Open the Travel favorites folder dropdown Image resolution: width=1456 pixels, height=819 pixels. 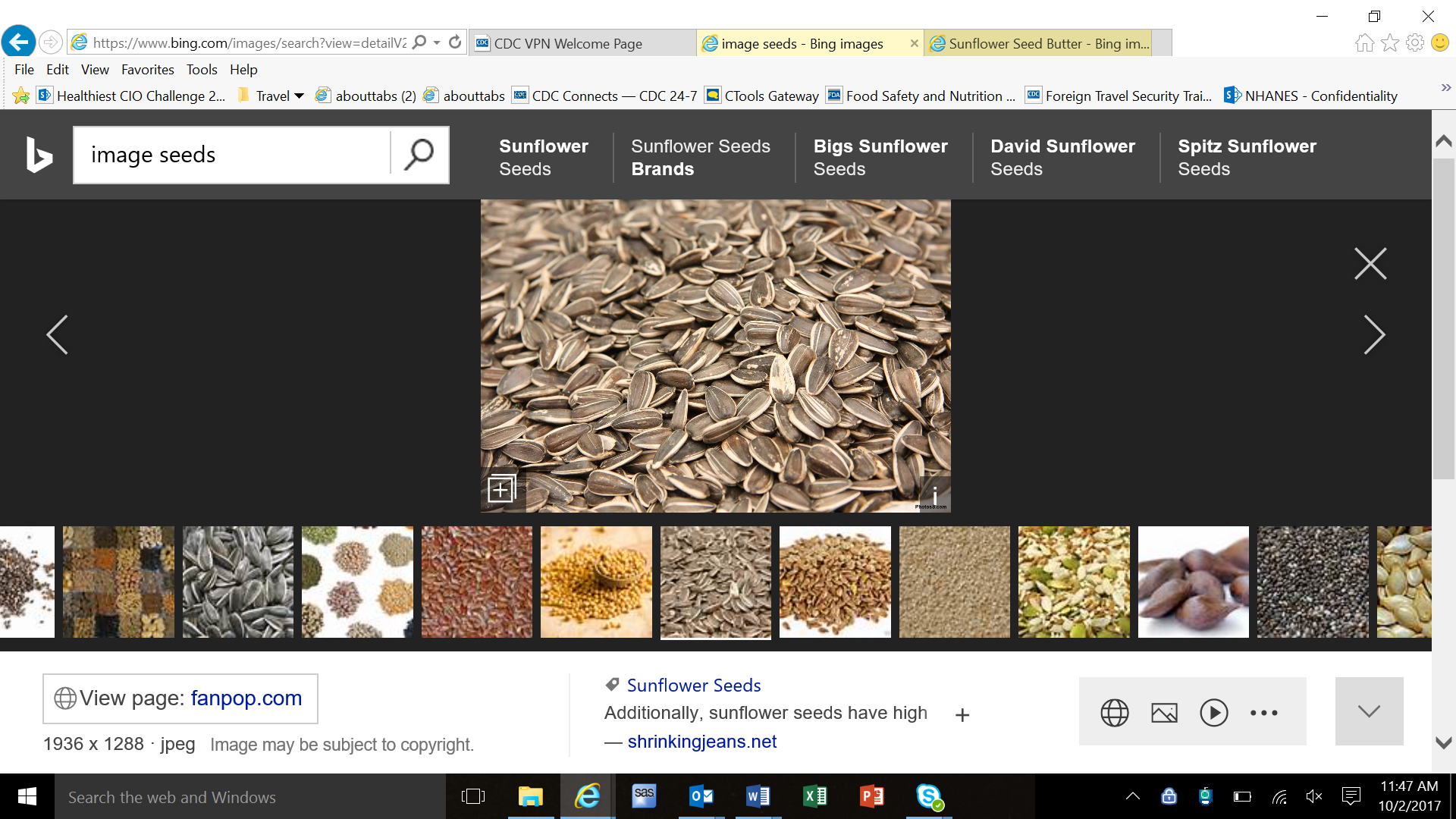[271, 96]
